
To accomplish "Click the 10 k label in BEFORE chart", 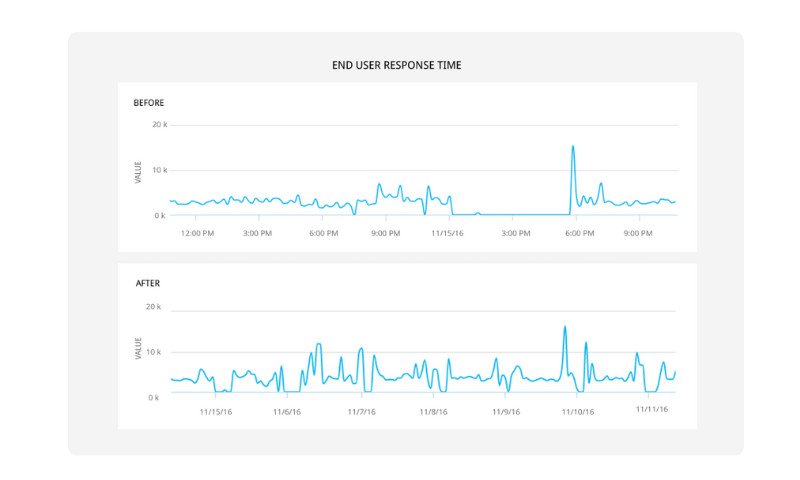I will pos(159,170).
